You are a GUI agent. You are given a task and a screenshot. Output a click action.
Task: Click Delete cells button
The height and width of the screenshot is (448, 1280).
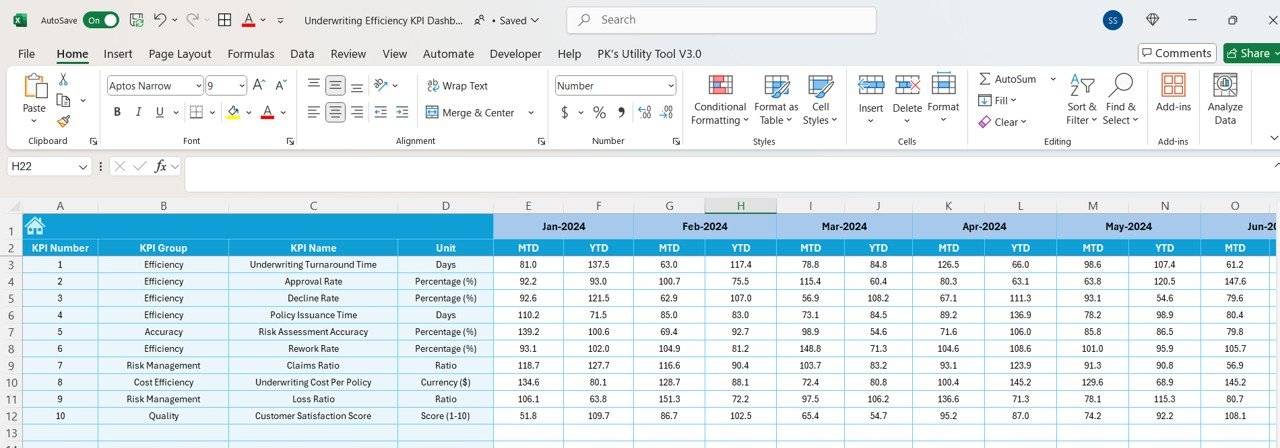pyautogui.click(x=907, y=97)
